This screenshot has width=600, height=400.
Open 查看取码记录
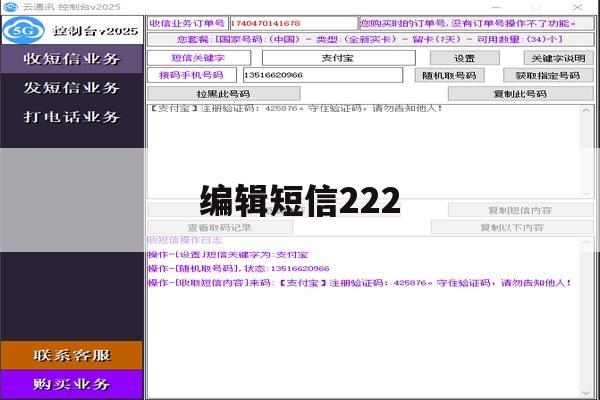pyautogui.click(x=220, y=227)
